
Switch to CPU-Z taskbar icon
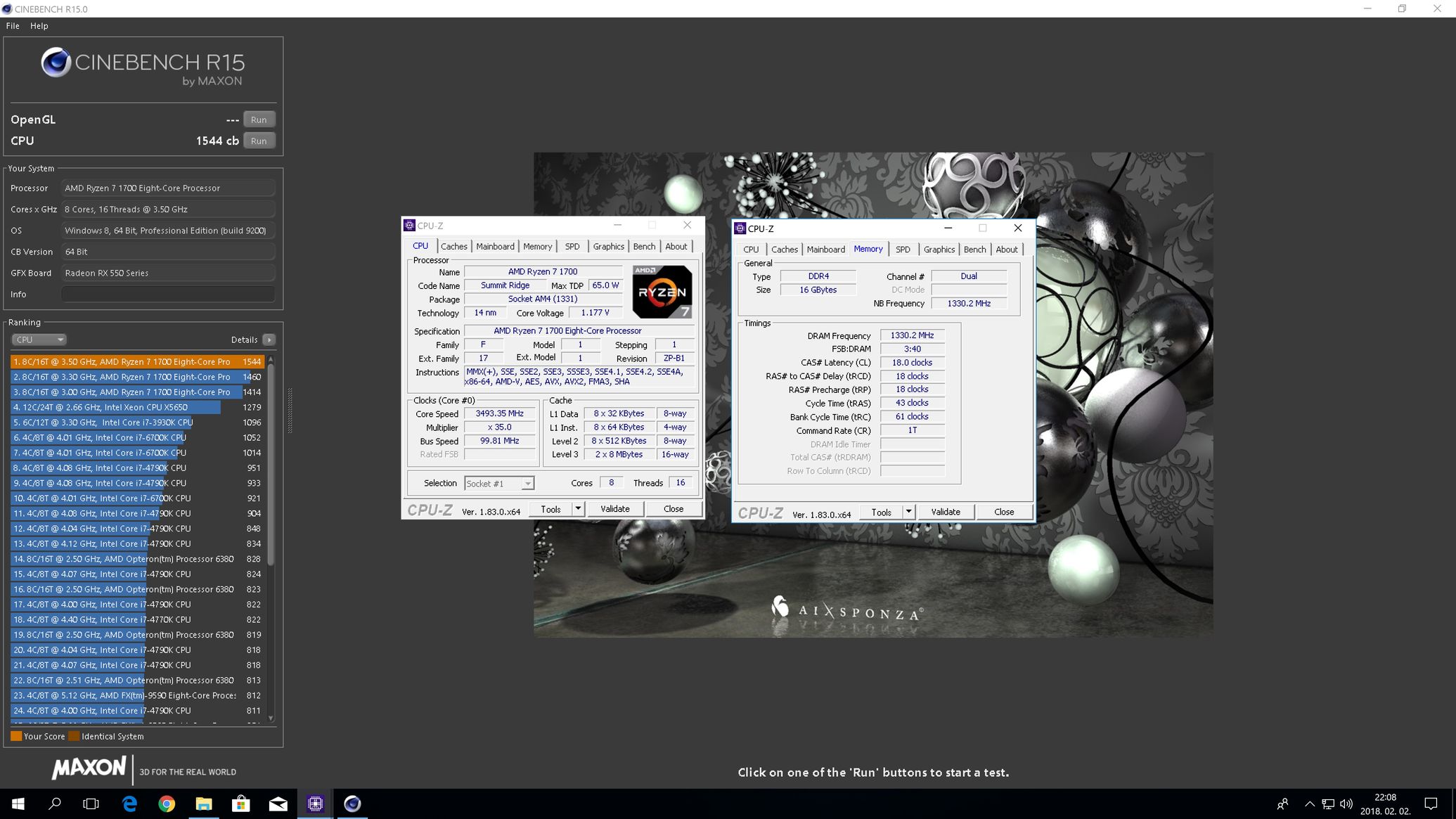click(x=316, y=804)
